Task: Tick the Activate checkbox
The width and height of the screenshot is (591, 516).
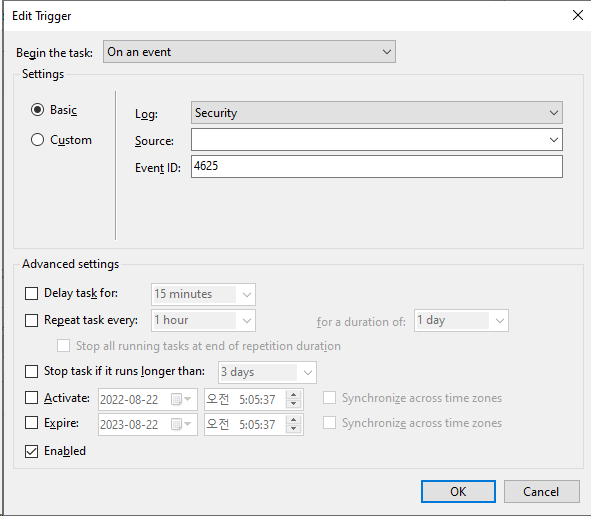Action: pyautogui.click(x=31, y=398)
